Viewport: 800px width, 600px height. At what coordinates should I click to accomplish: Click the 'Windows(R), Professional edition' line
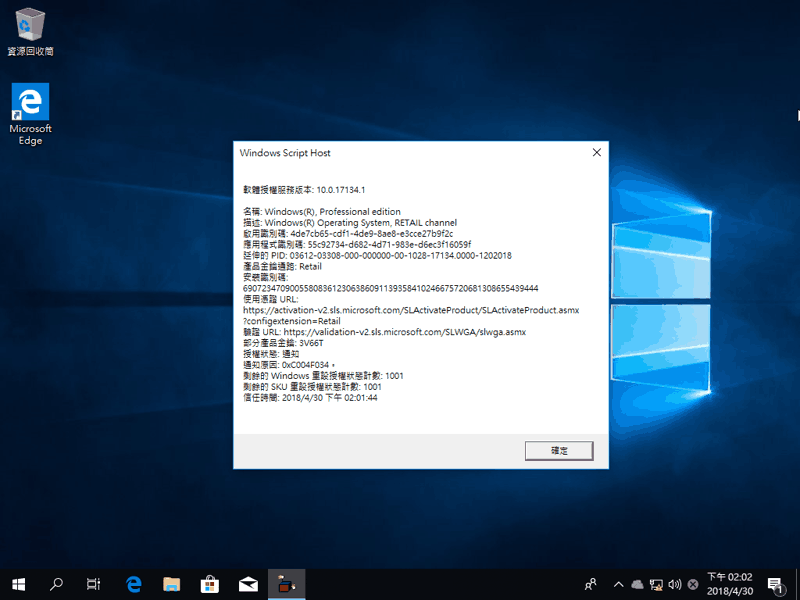pos(322,212)
